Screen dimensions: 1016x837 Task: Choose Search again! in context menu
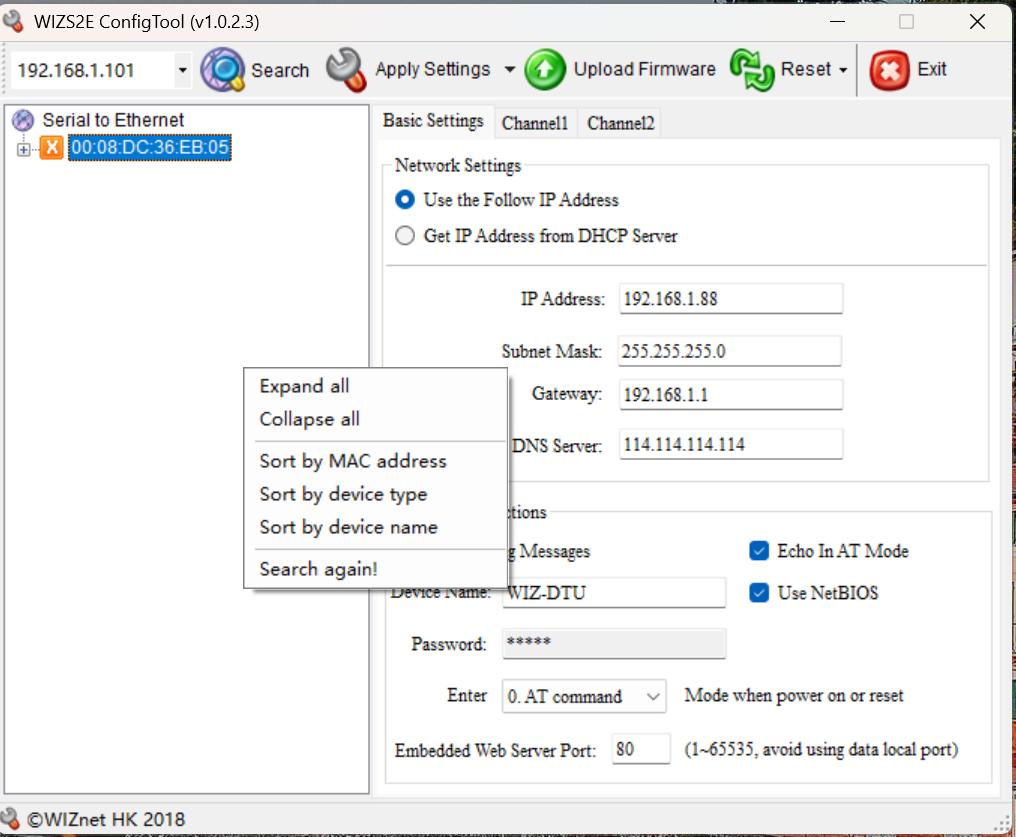coord(319,569)
